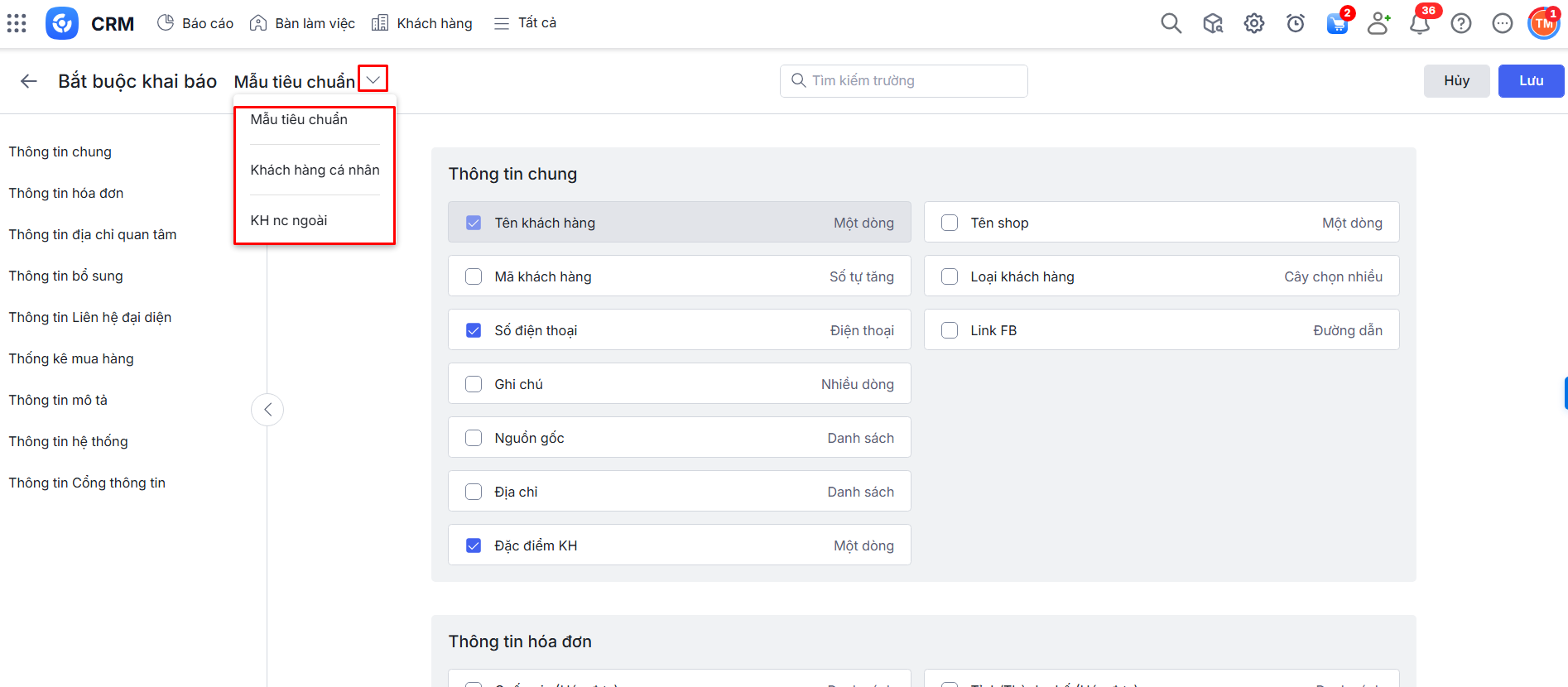Click the Hủy button
1568x687 pixels.
click(x=1456, y=81)
